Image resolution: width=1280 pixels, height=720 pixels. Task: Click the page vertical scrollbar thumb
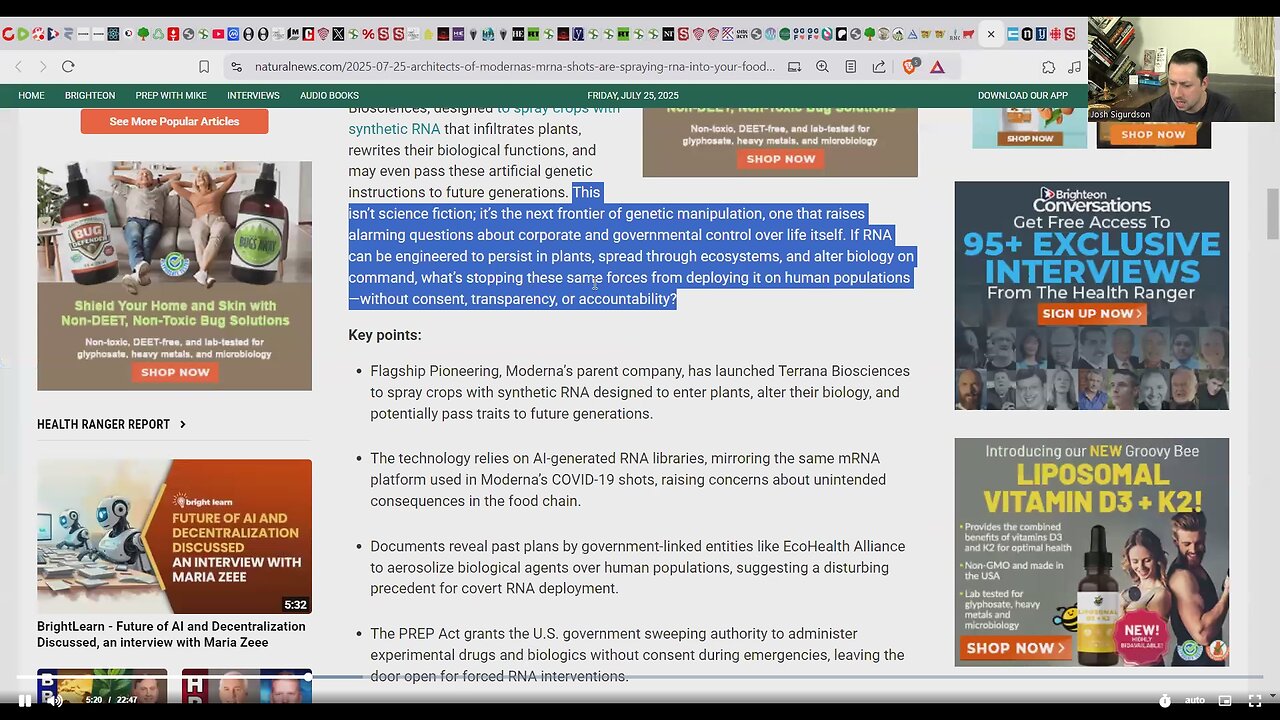[1273, 212]
